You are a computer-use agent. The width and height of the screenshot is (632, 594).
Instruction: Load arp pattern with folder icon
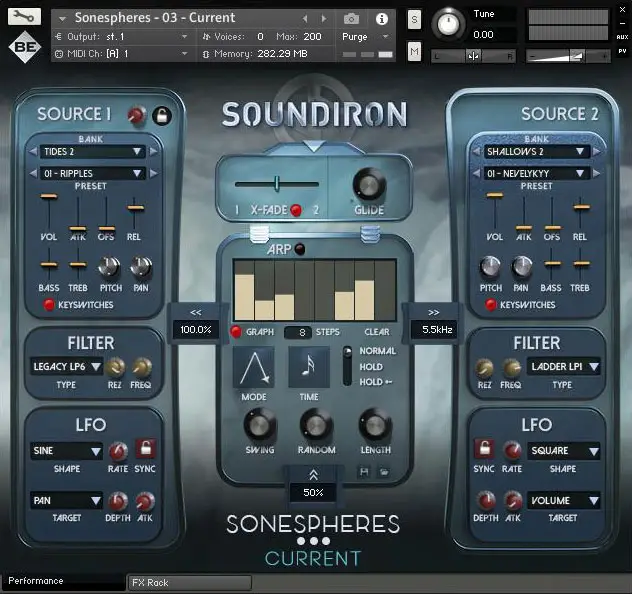384,472
